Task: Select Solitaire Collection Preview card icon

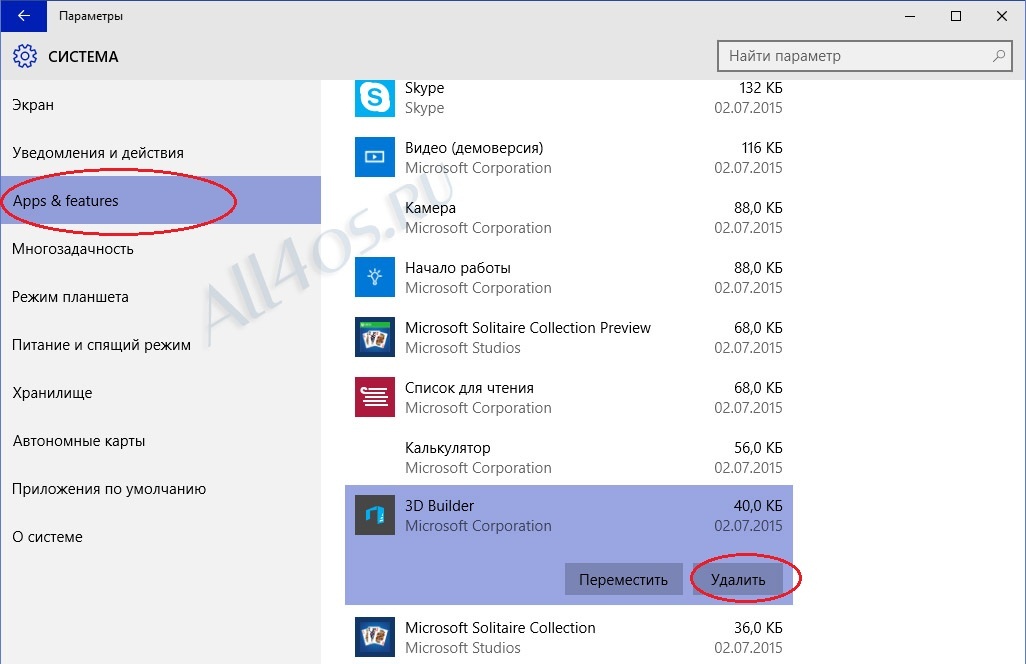Action: [375, 337]
